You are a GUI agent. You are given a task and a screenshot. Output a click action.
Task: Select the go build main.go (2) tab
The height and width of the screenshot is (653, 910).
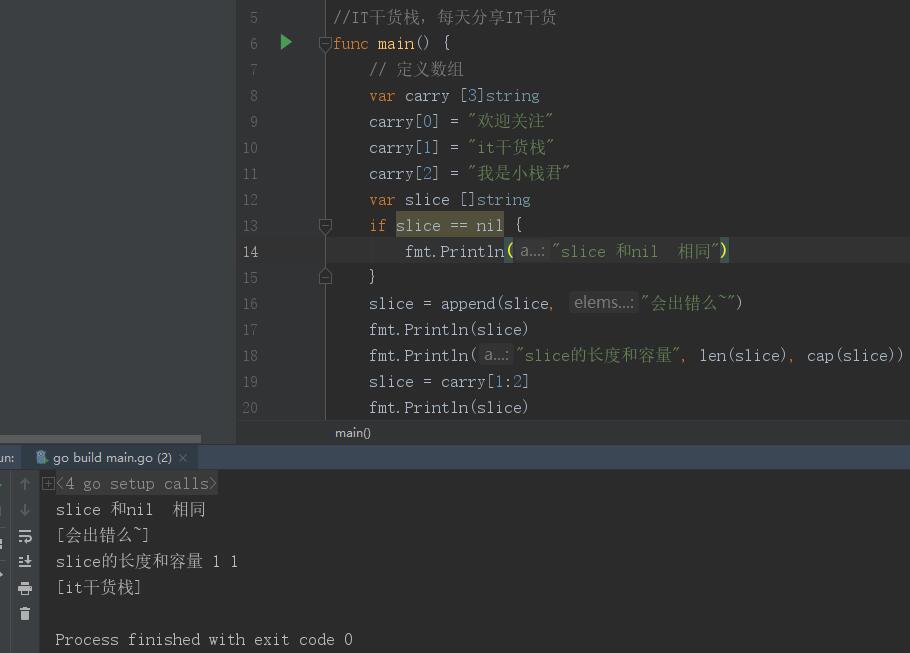pyautogui.click(x=111, y=457)
